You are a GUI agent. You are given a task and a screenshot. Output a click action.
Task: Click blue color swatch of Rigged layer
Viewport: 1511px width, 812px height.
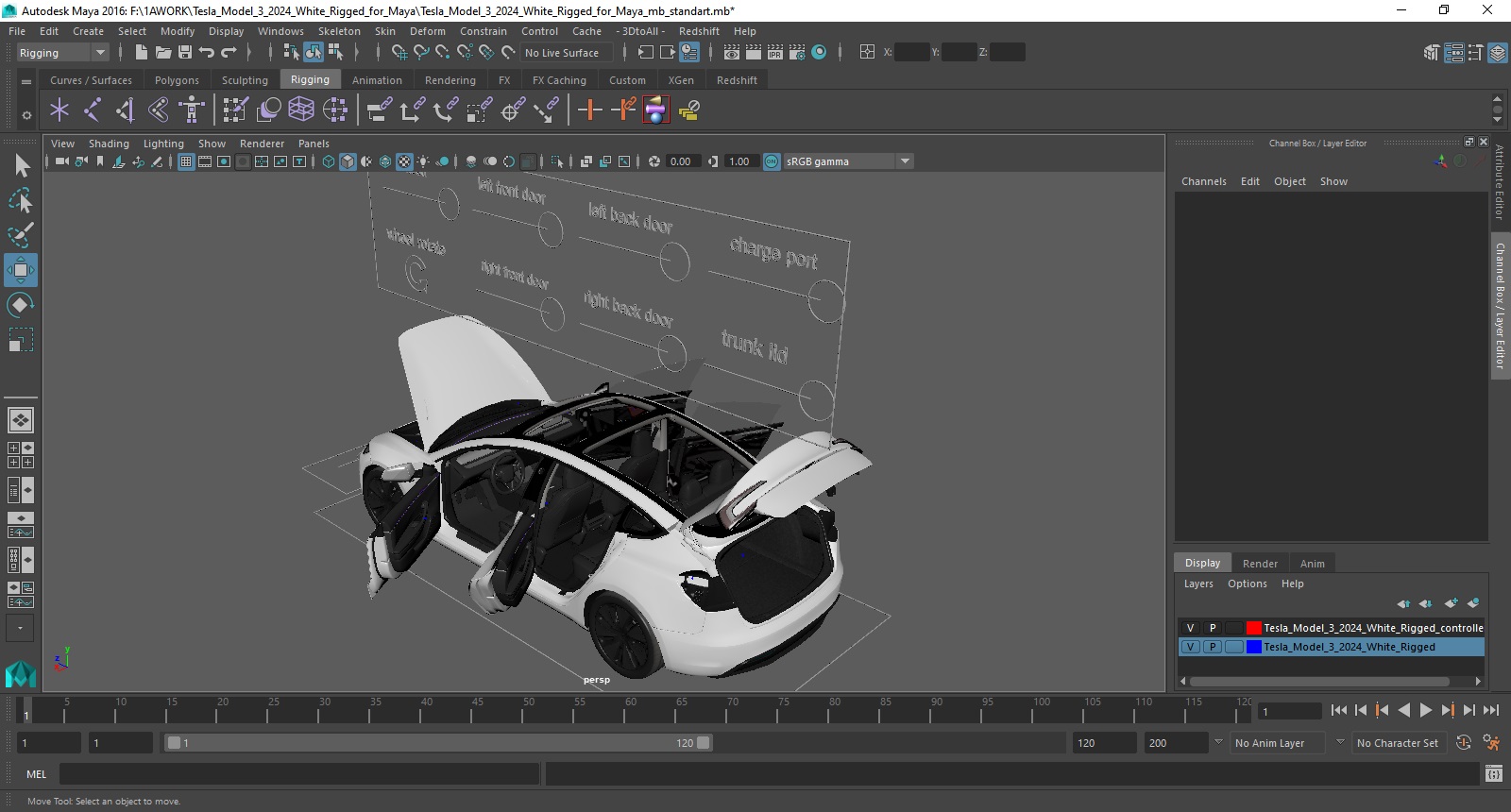tap(1253, 647)
